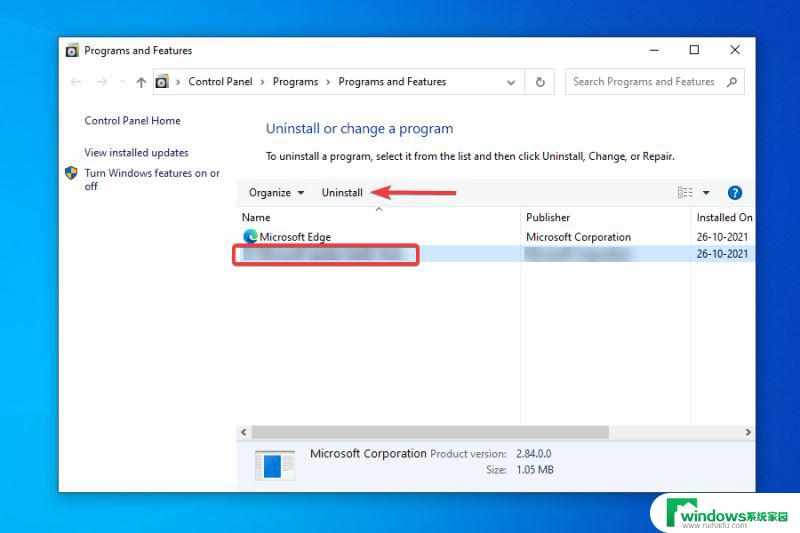
Task: Click Programs and Features breadcrumb segment
Action: pos(392,82)
